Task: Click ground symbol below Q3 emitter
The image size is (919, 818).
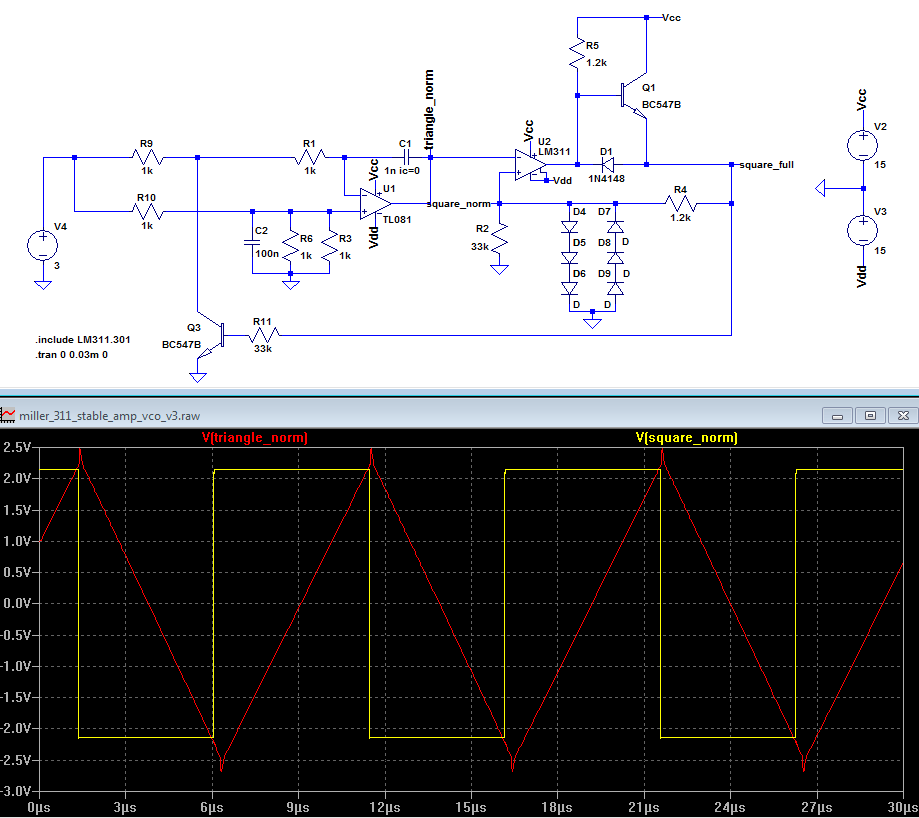Action: (198, 377)
